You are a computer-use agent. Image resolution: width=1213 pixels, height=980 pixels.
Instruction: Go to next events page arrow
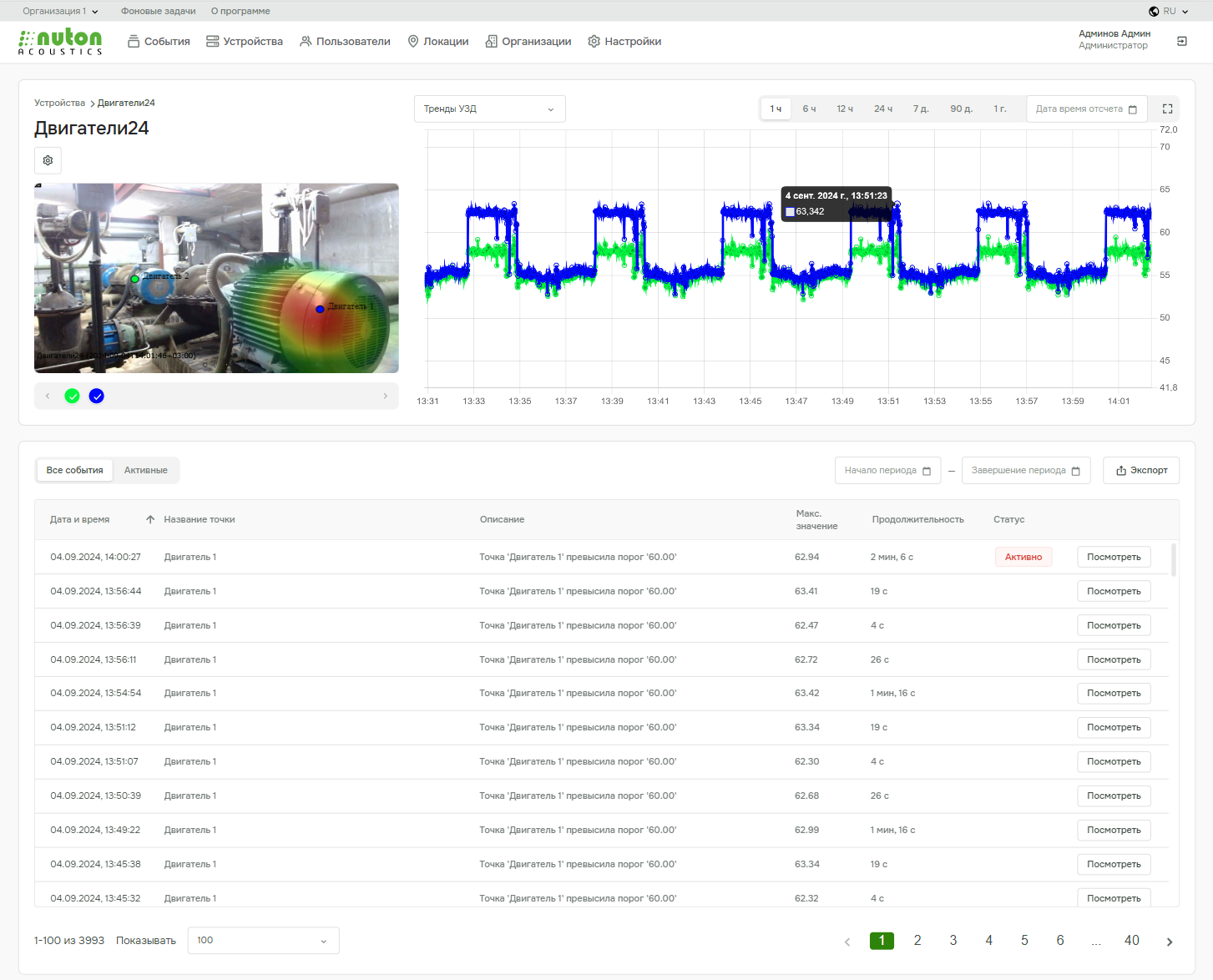[1169, 941]
